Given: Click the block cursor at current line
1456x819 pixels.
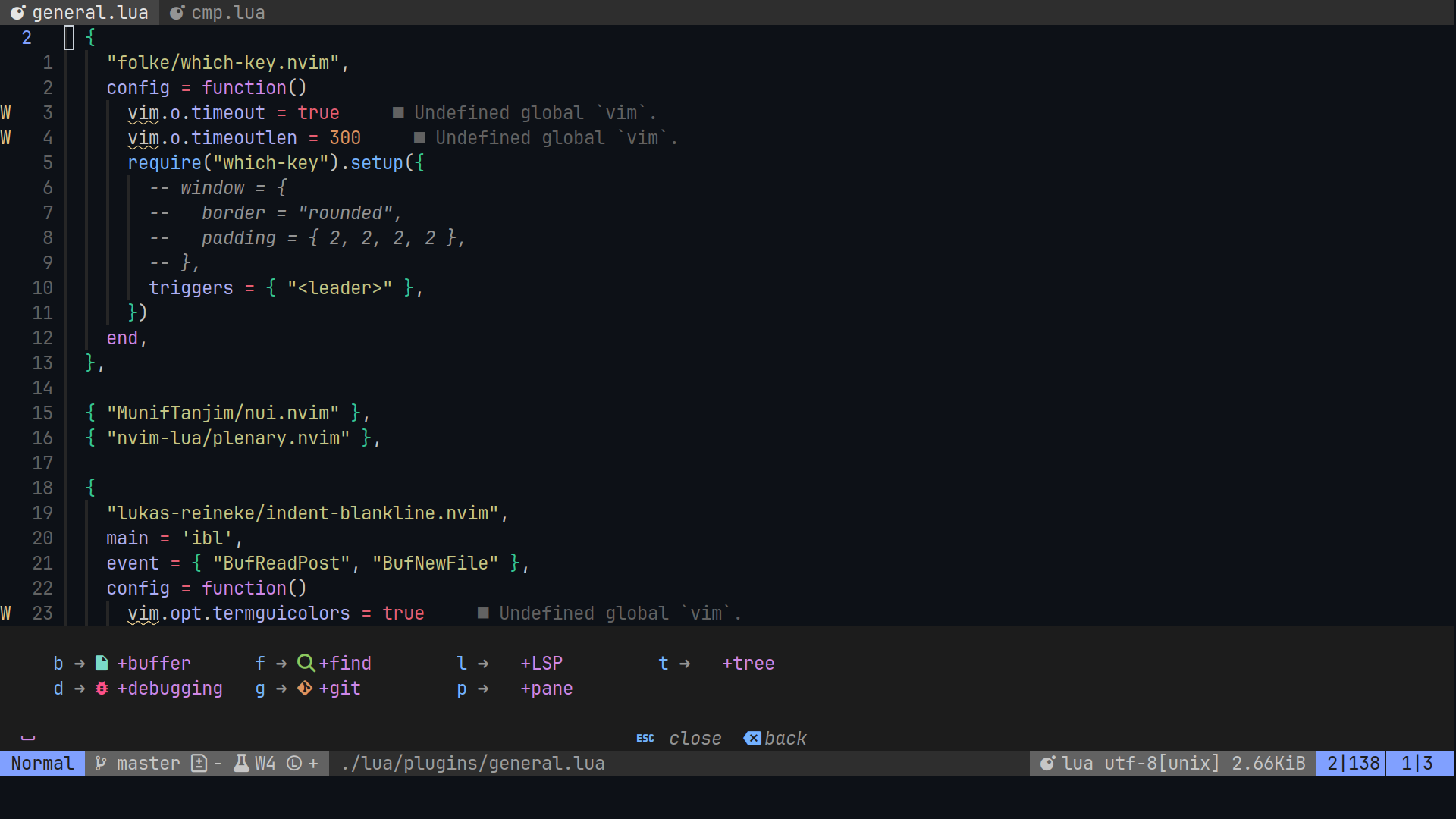Looking at the screenshot, I should tap(69, 38).
